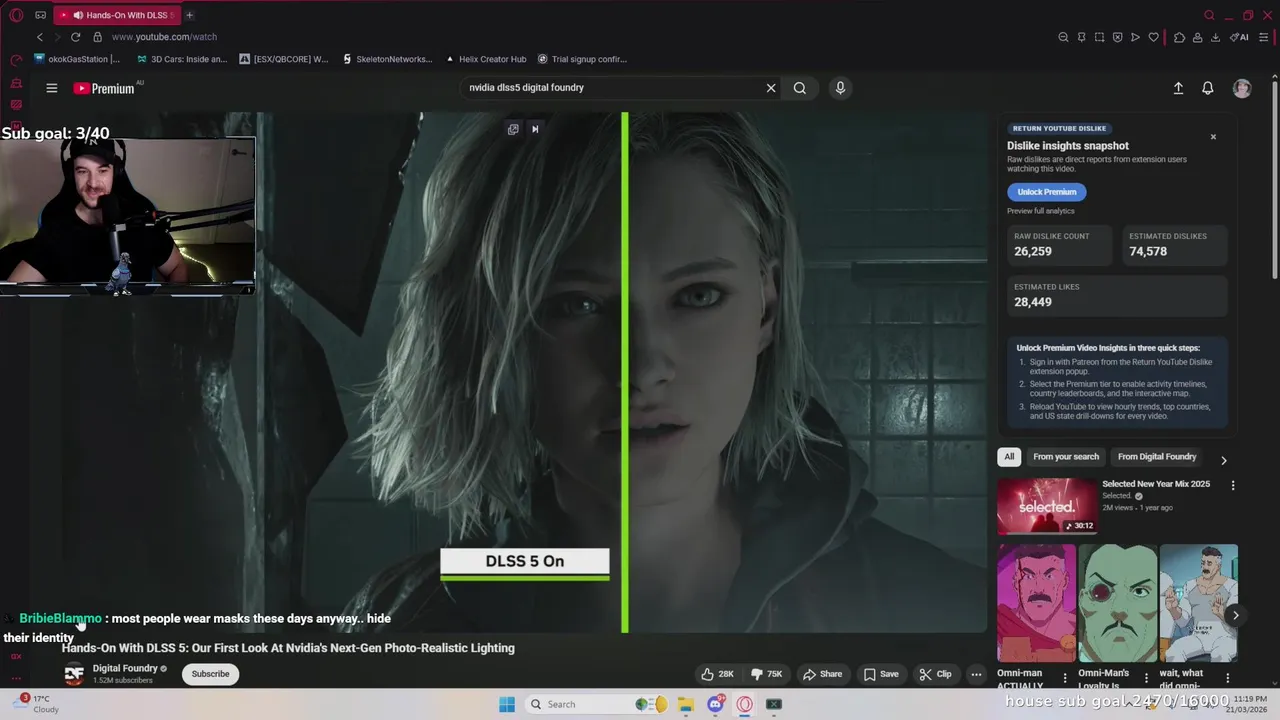Subscribe to Digital Foundry

210,674
